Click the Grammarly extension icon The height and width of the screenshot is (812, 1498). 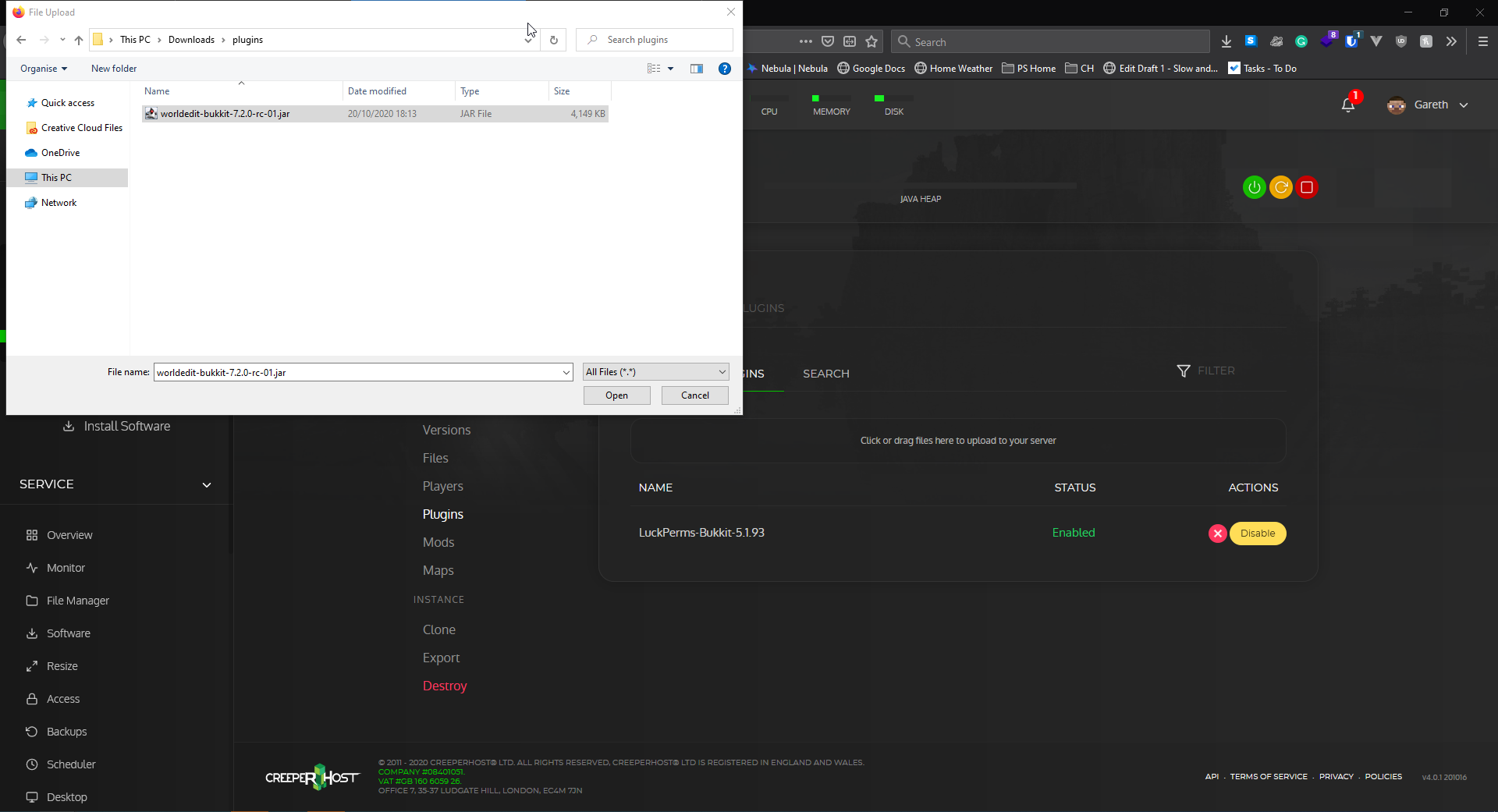click(x=1301, y=41)
